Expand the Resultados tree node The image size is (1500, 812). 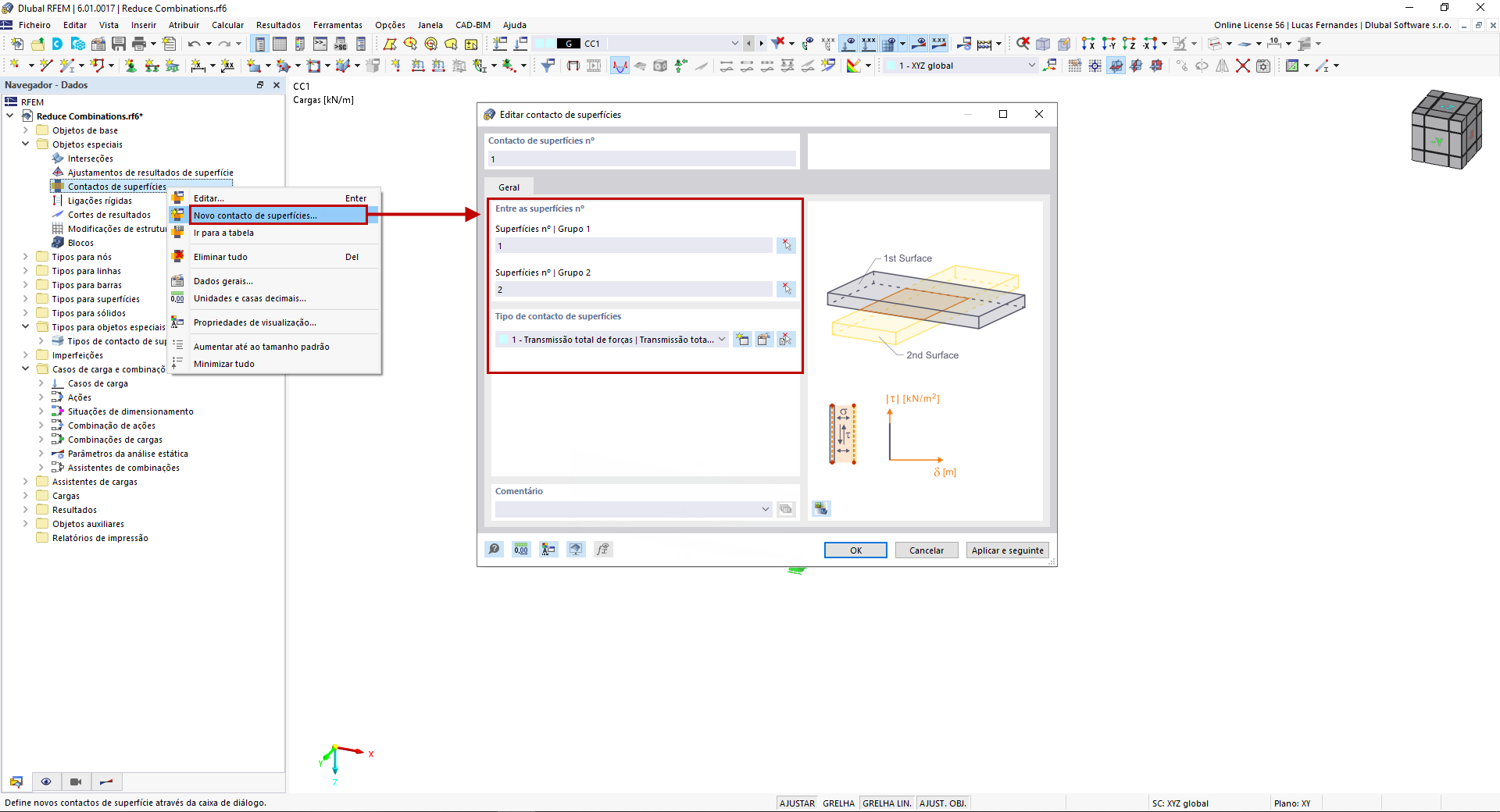tap(26, 510)
